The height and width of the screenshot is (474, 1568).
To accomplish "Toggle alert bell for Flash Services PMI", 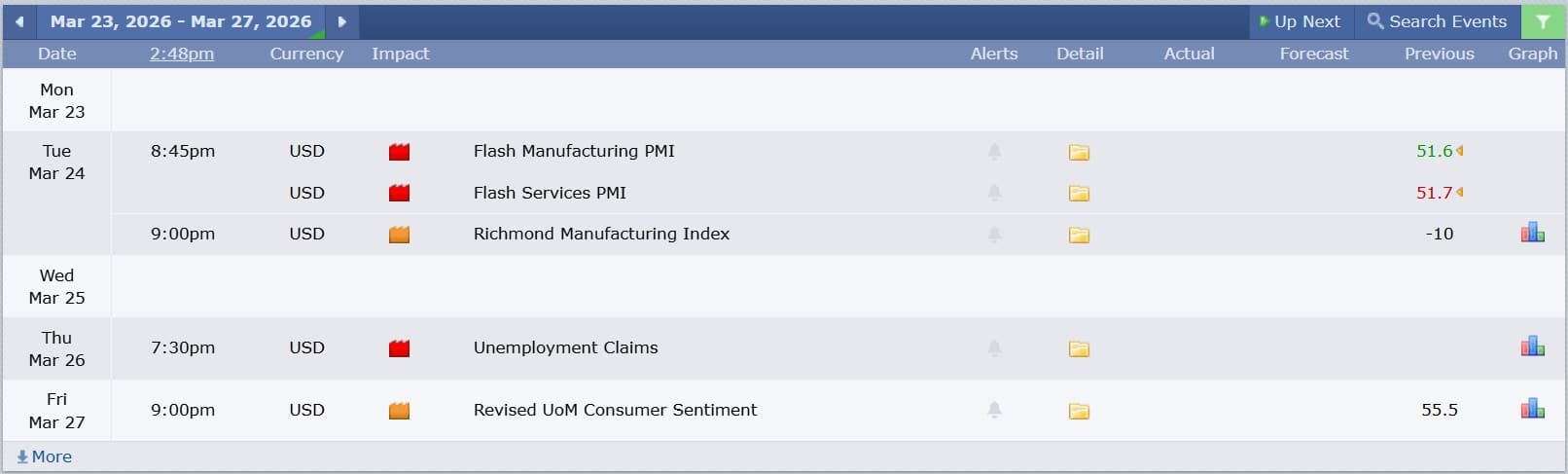I will coord(994,193).
